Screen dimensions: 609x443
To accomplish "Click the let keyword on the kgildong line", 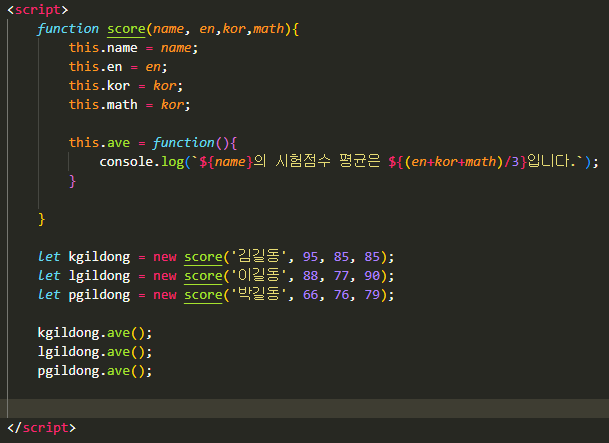I will [x=49, y=257].
